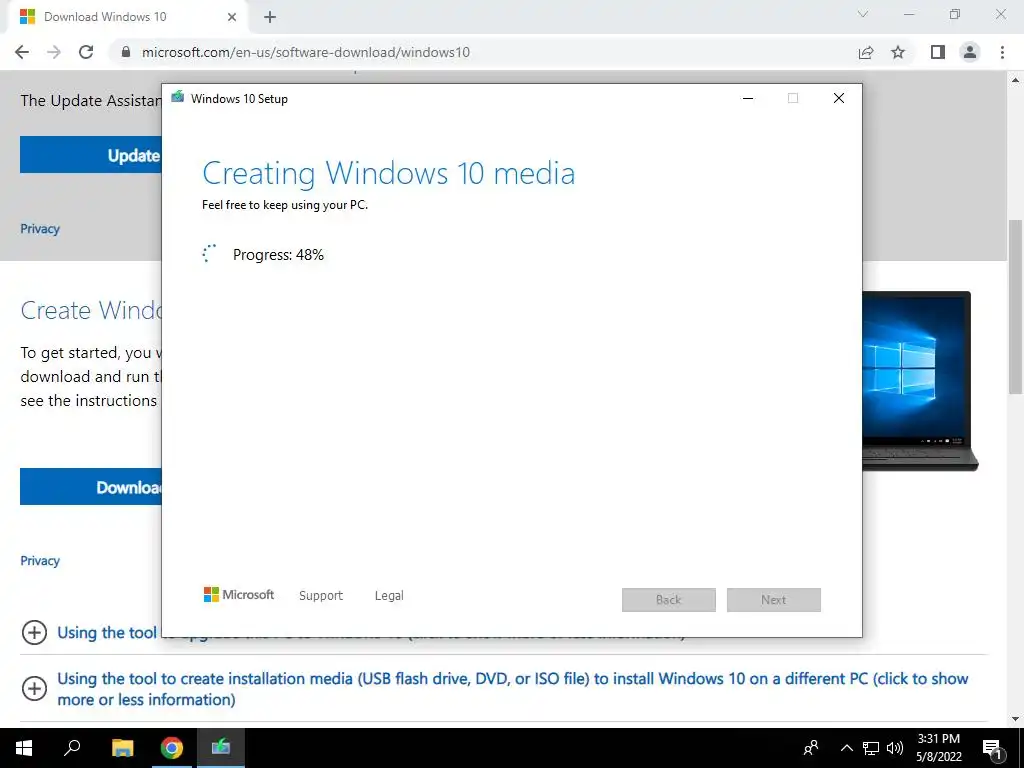Click scrollbar up arrow
This screenshot has width=1024, height=768.
[1015, 80]
